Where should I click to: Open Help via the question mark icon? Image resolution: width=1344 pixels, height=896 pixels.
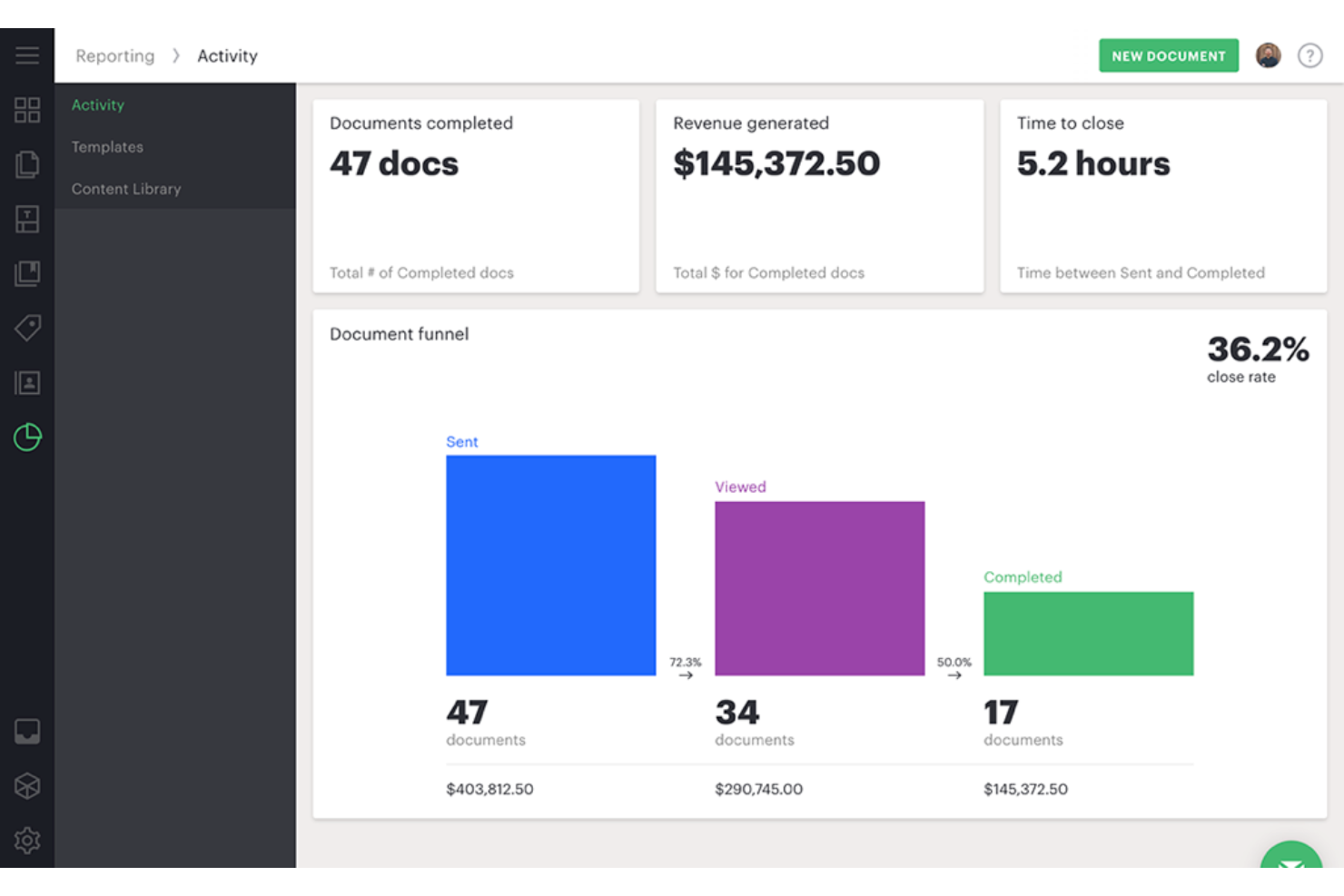point(1310,55)
